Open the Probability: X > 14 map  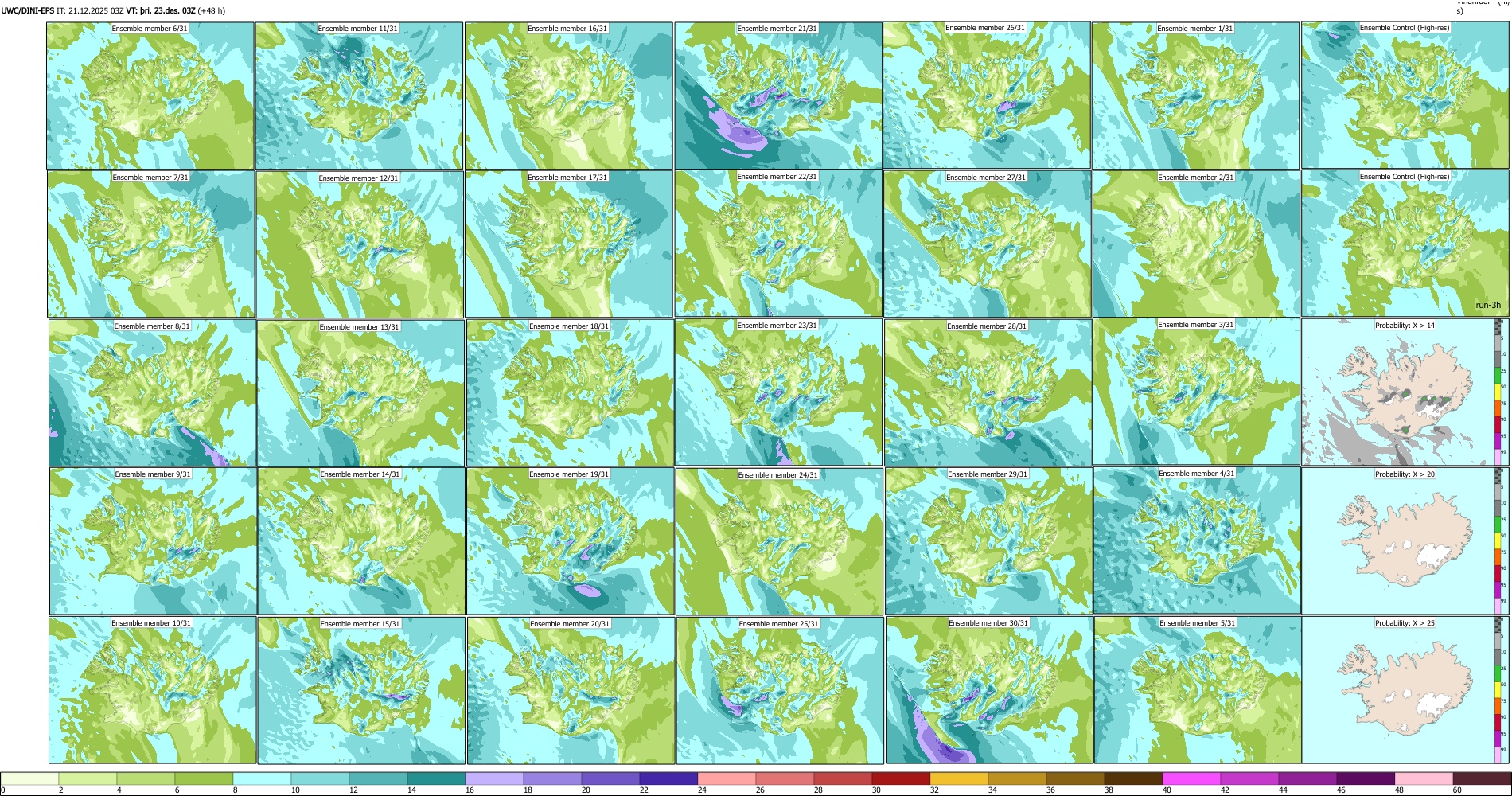pos(1405,392)
